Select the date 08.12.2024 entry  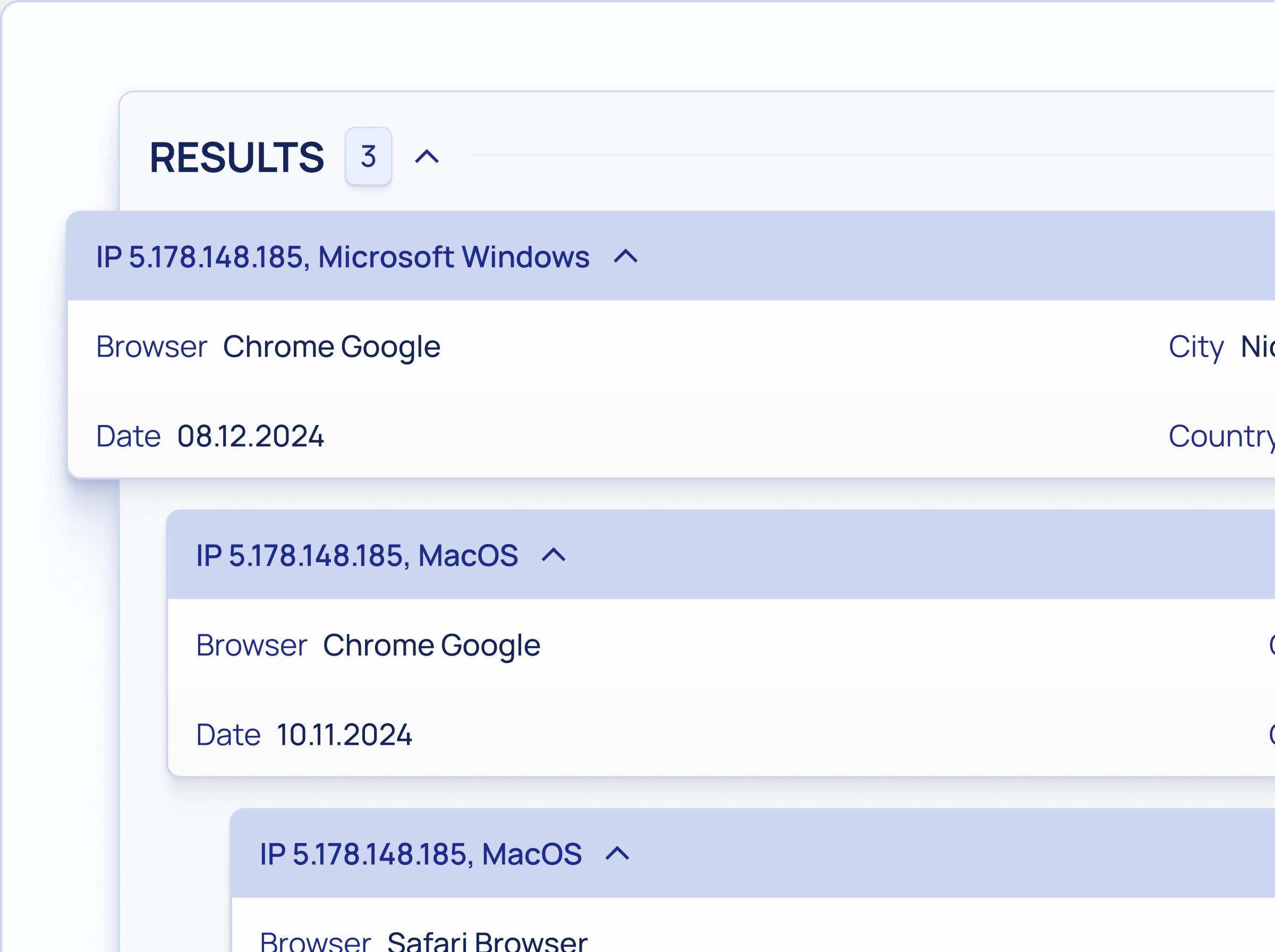(x=250, y=437)
